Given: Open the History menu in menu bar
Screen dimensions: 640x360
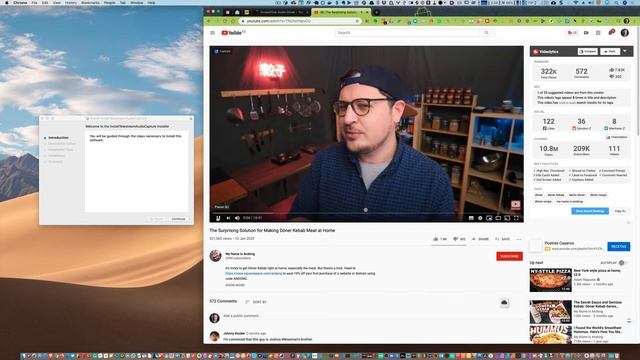Looking at the screenshot, I should pos(71,2).
